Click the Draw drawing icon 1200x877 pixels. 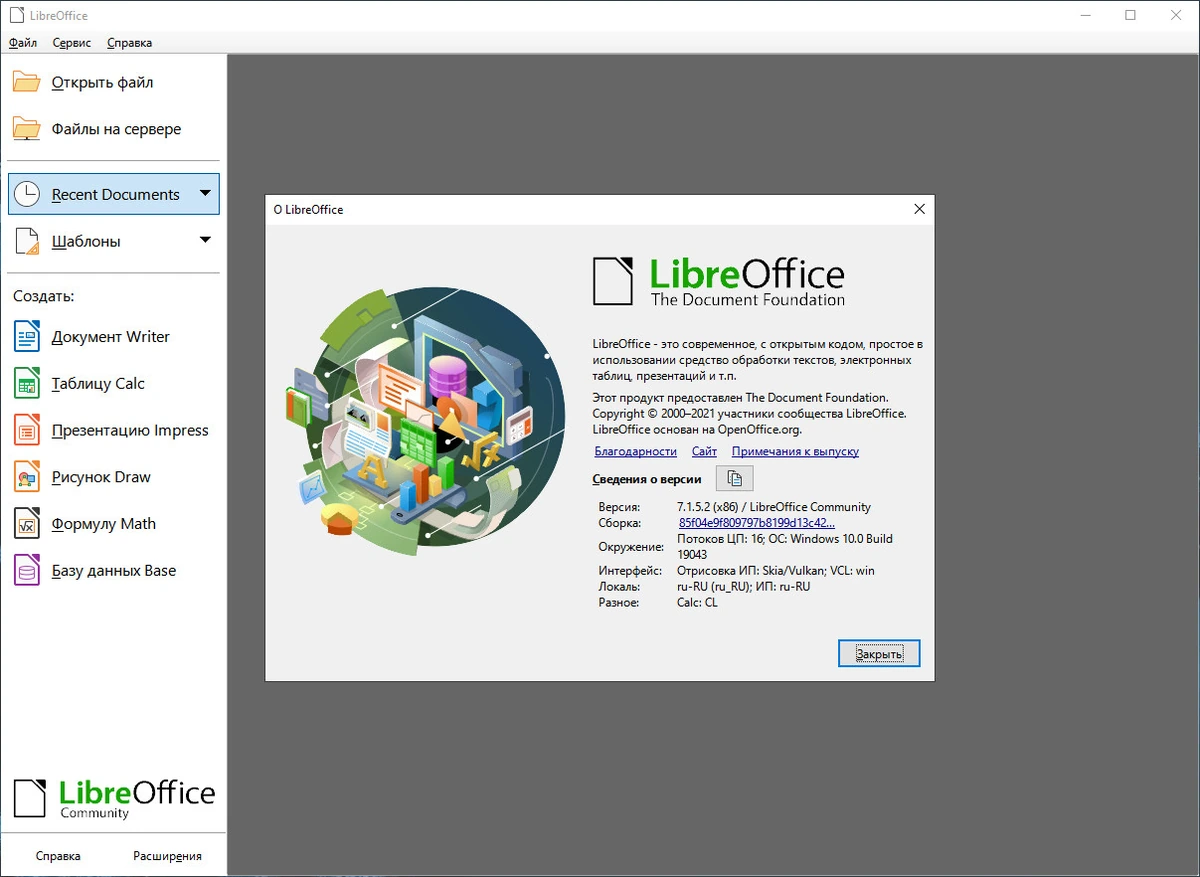pyautogui.click(x=27, y=477)
